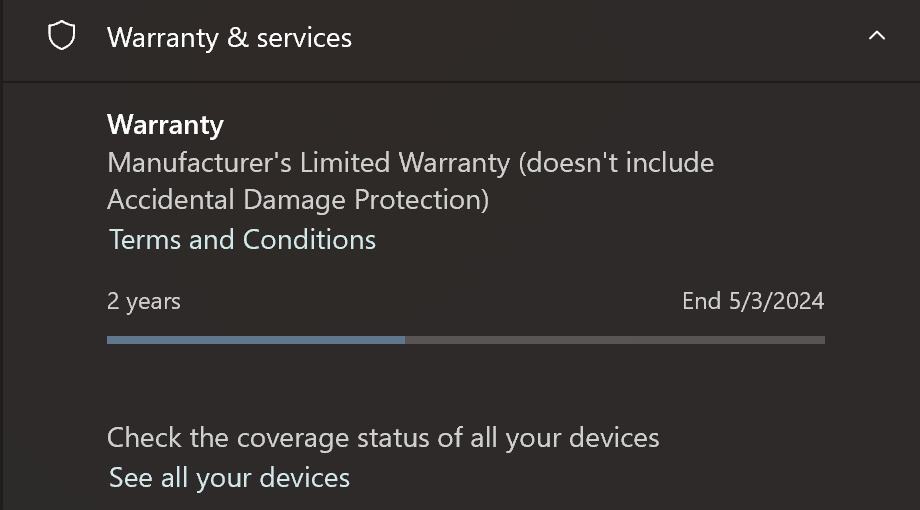
Task: Click the Accidental Damage Protection text line
Action: 298,200
